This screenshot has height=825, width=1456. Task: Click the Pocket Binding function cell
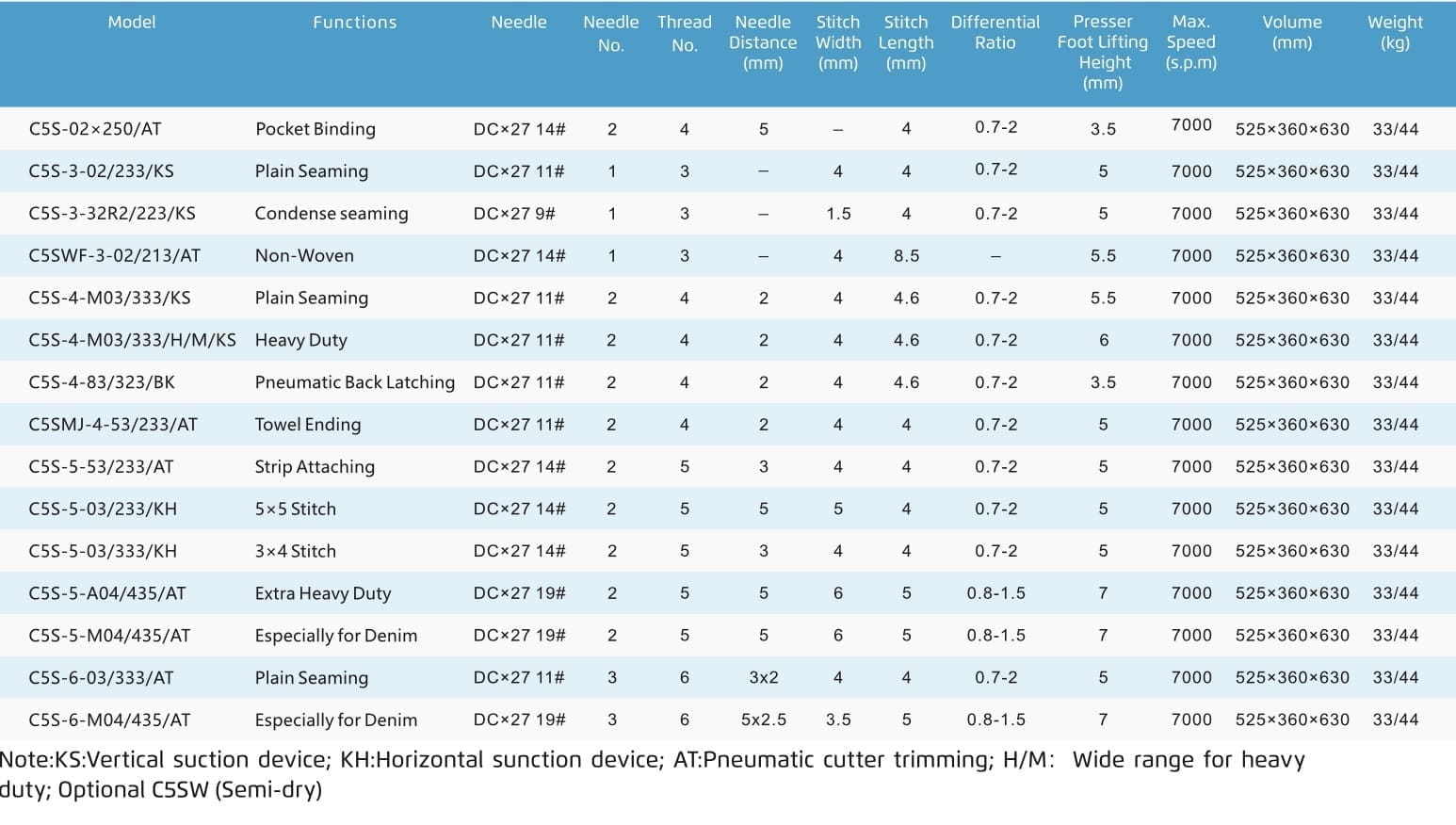tap(315, 129)
